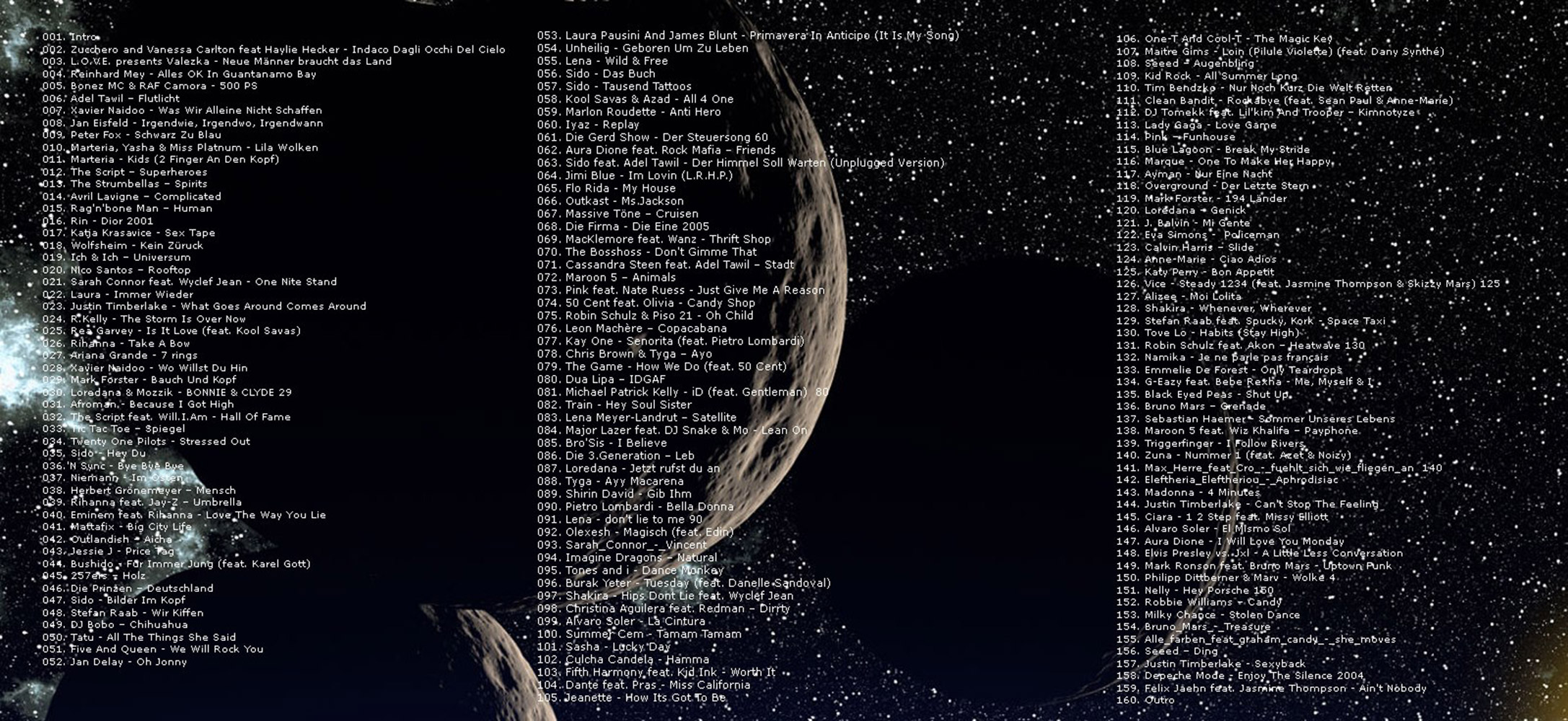
Task: Click track 125 Katy Perry - Bon Appetit
Action: (x=1195, y=272)
